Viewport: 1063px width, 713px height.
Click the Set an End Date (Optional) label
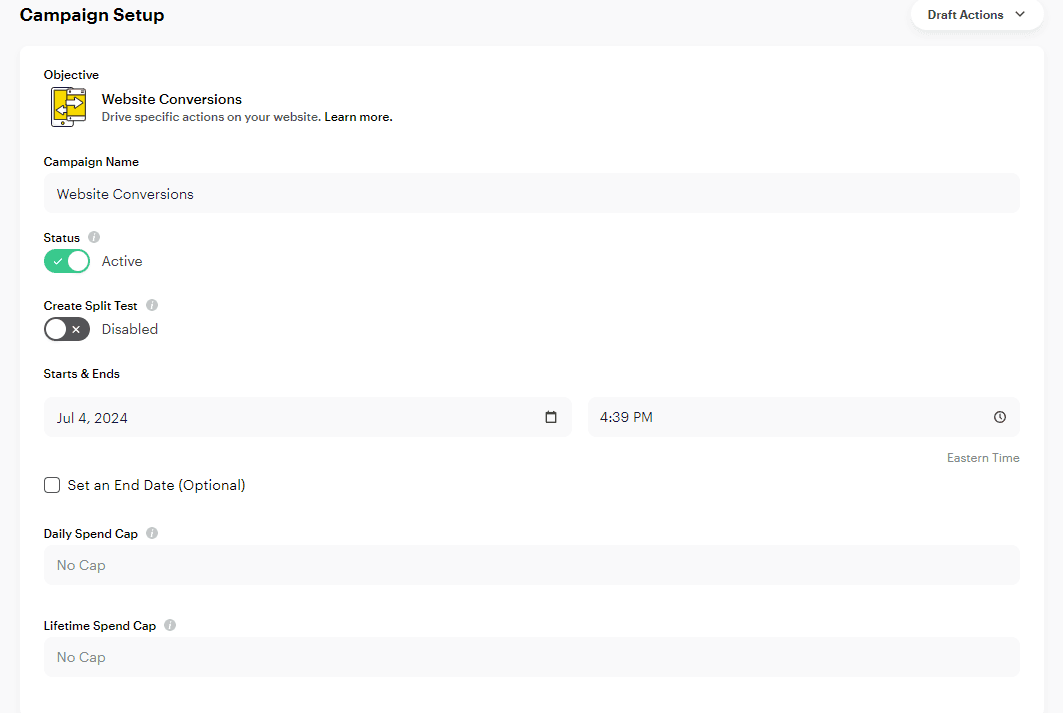(156, 486)
